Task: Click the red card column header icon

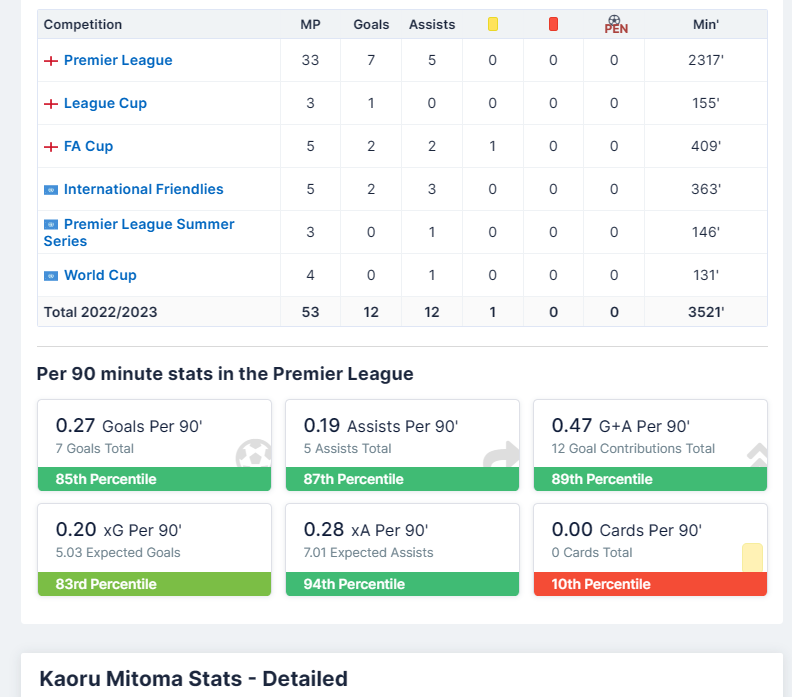Action: tap(553, 24)
